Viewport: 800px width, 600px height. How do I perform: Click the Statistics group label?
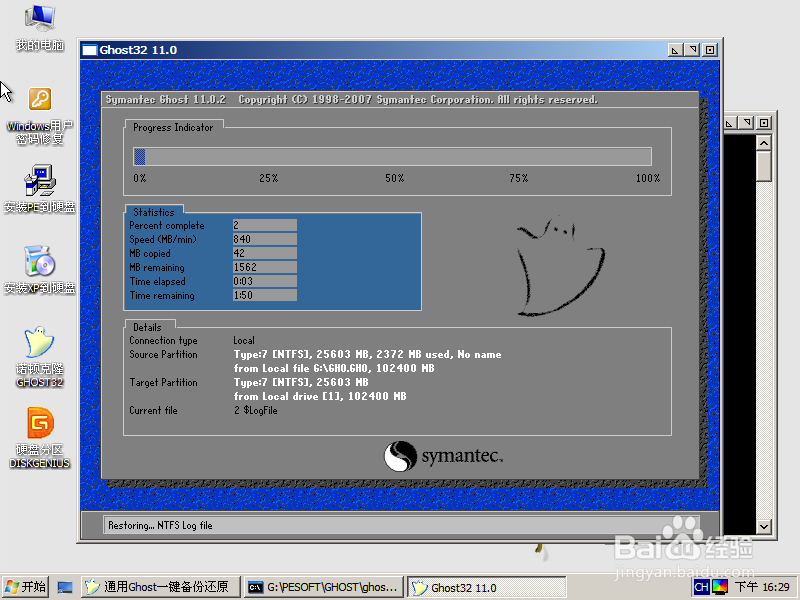tap(154, 212)
